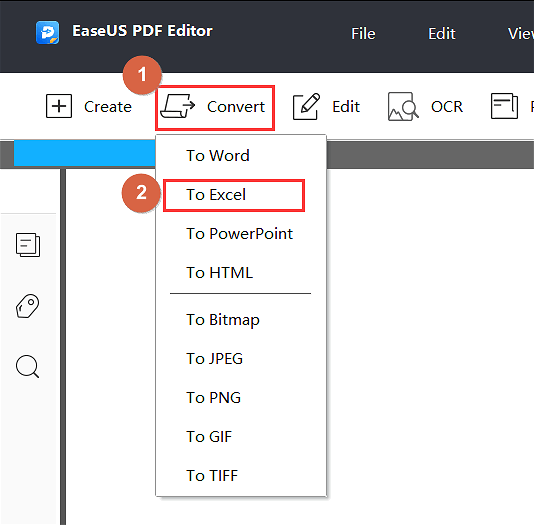Click the OCR toolbar label
Viewport: 534px width, 525px height.
tap(447, 107)
